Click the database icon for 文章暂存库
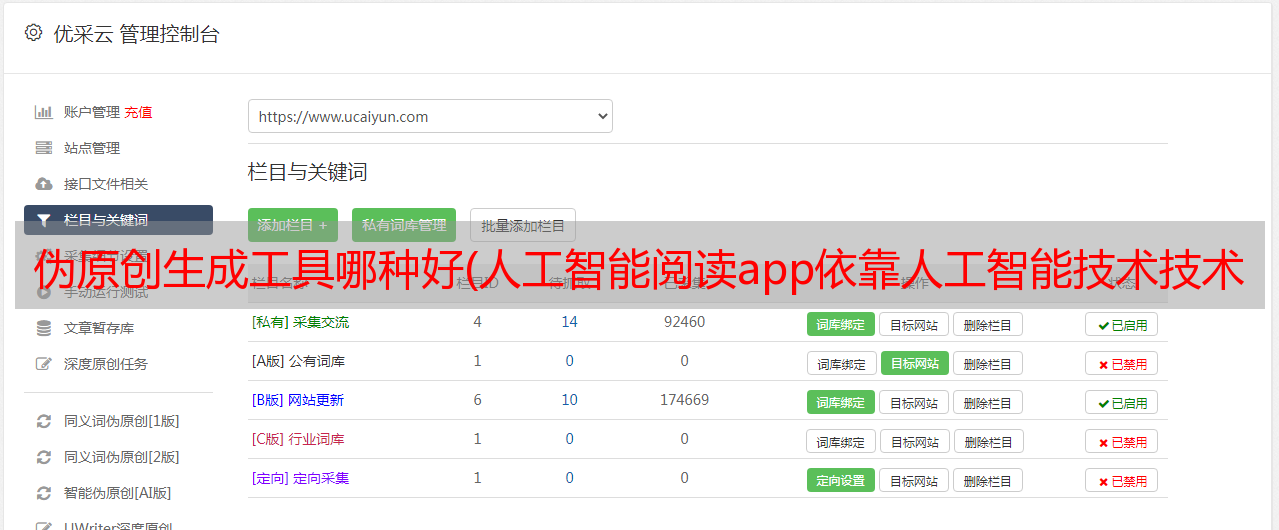The image size is (1279, 530). pyautogui.click(x=43, y=328)
